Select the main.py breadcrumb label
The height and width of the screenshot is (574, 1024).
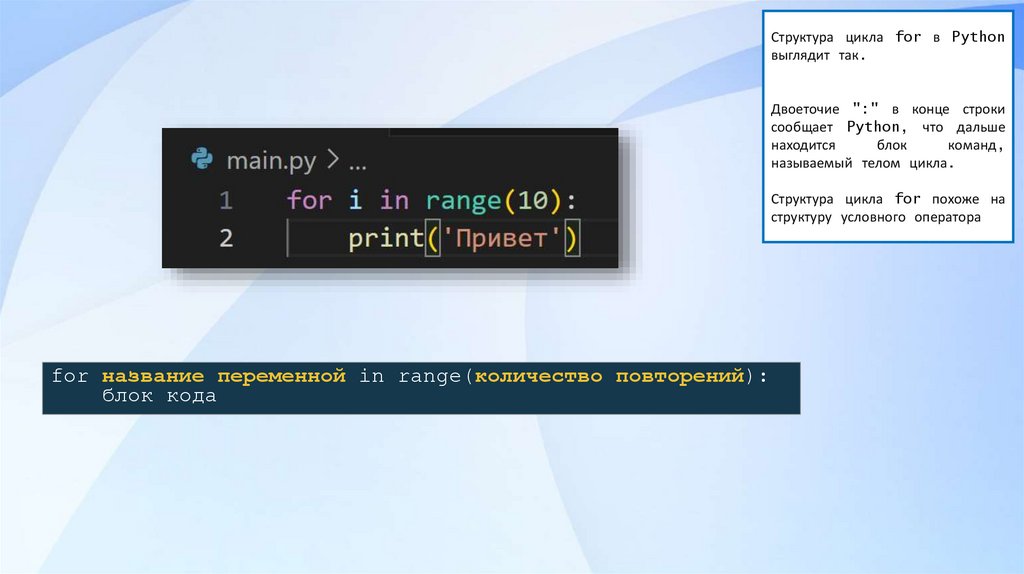(271, 161)
